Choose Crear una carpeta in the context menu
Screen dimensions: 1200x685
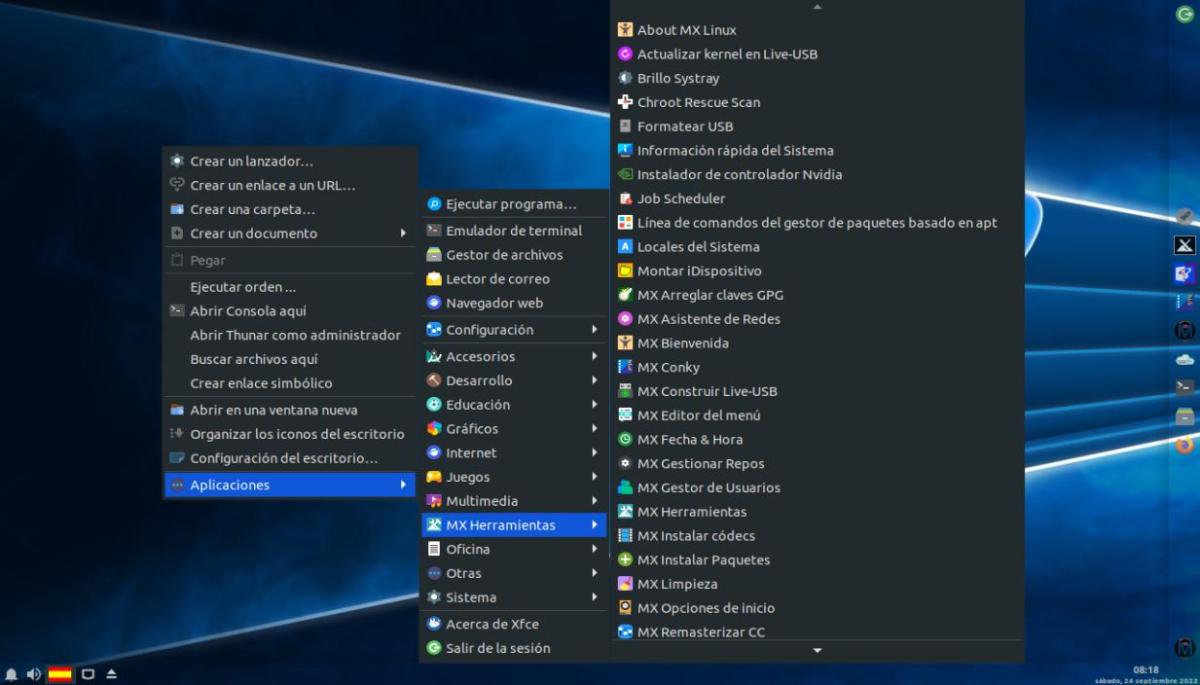tap(252, 209)
